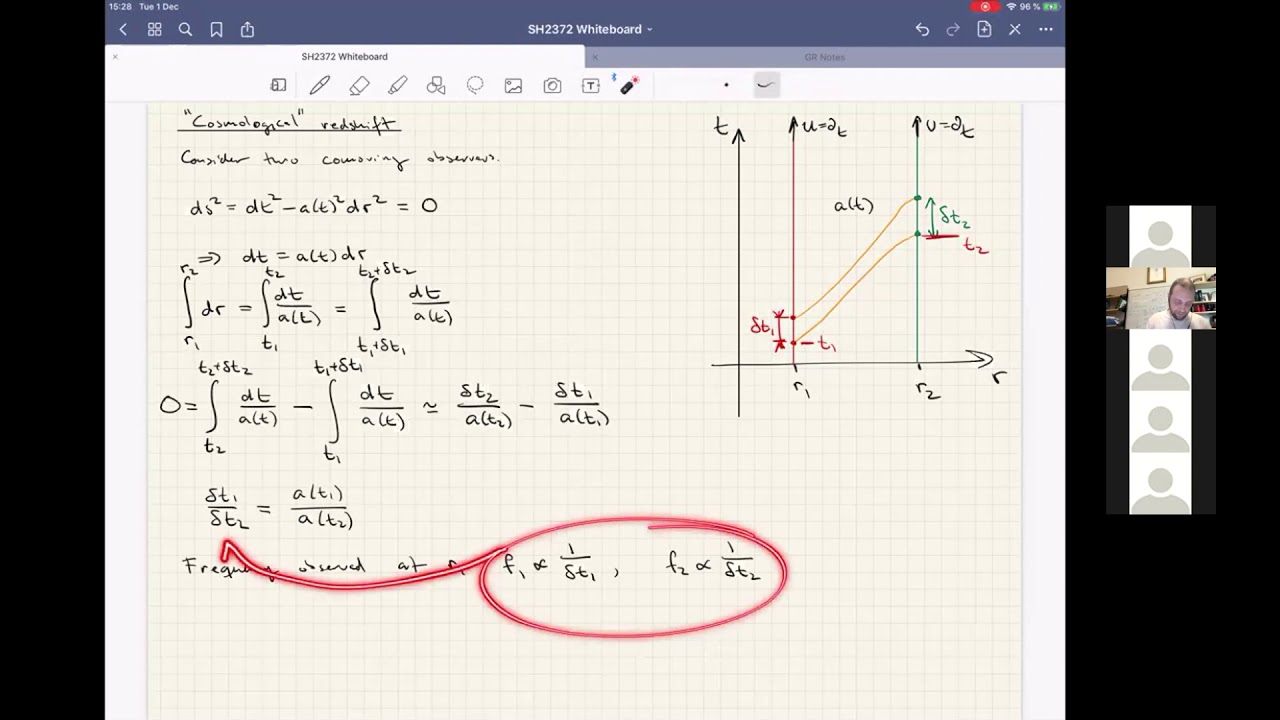Open the share and export menu
This screenshot has width=1280, height=720.
247,30
